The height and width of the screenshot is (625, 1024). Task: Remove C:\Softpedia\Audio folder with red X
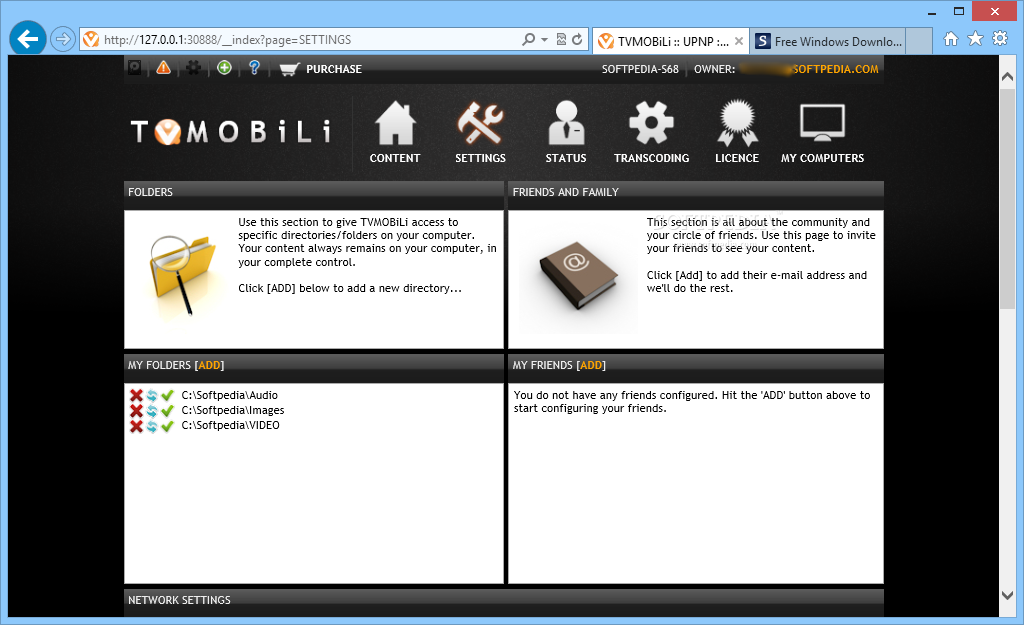pos(136,395)
